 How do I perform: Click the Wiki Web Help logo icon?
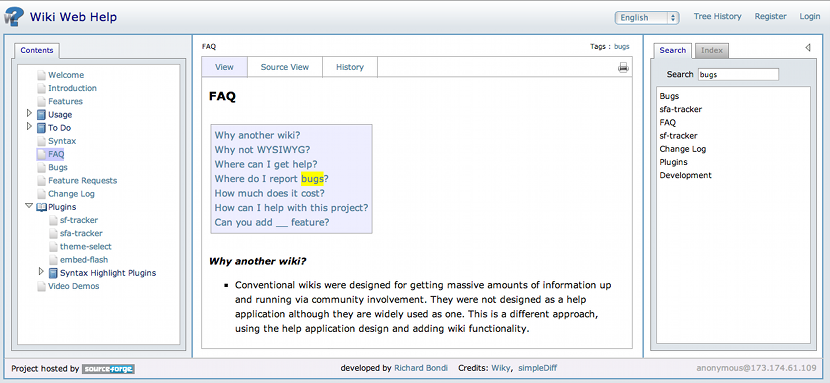[13, 16]
